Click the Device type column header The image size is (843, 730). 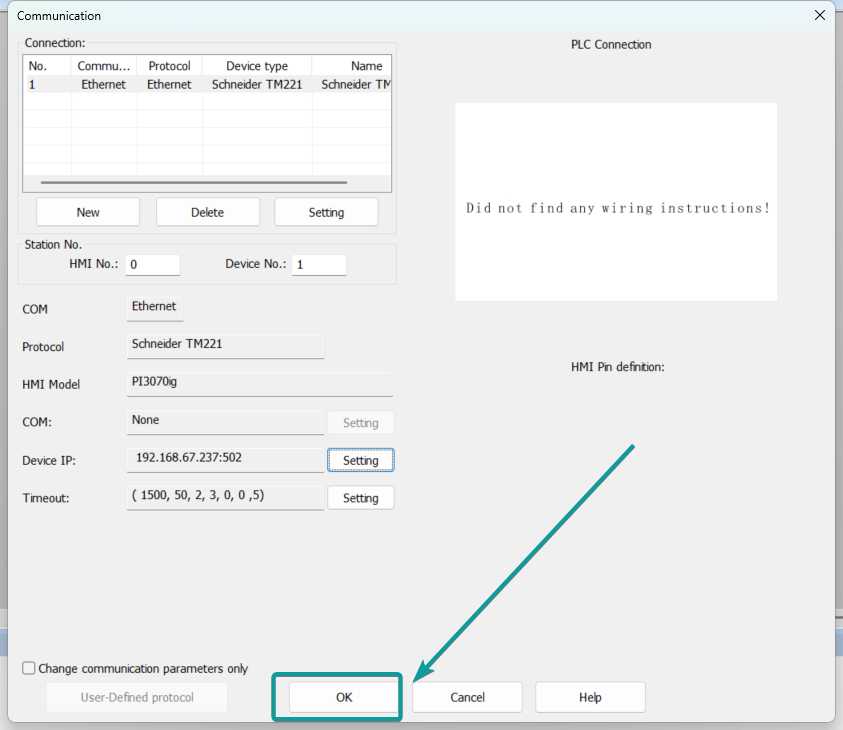click(256, 66)
